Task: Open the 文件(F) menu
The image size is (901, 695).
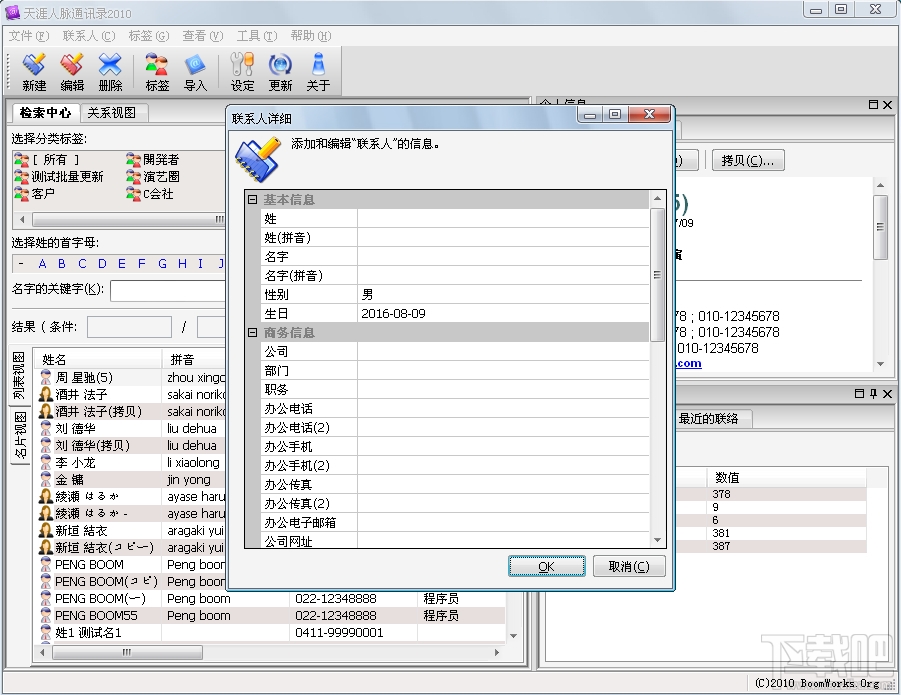Action: (x=29, y=36)
